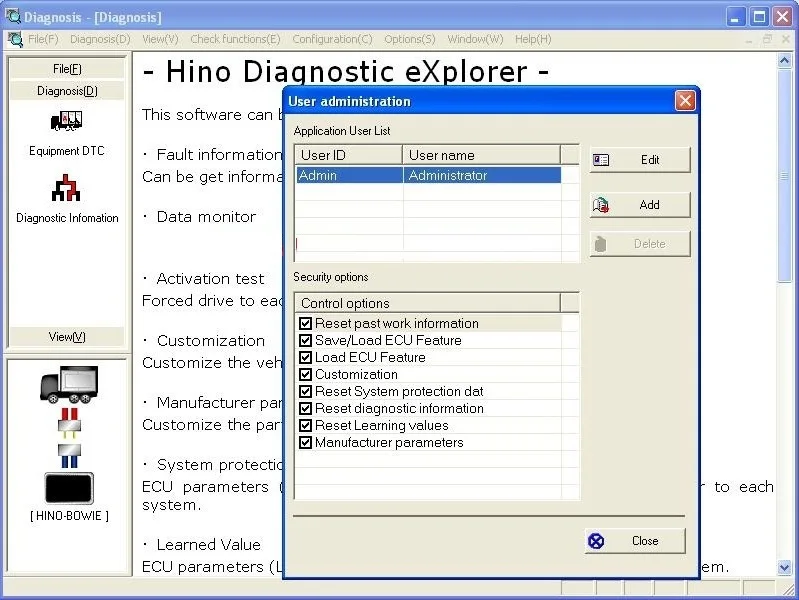The height and width of the screenshot is (600, 799).
Task: Click the Hino Diagnostic eXplorer heading
Action: click(346, 71)
